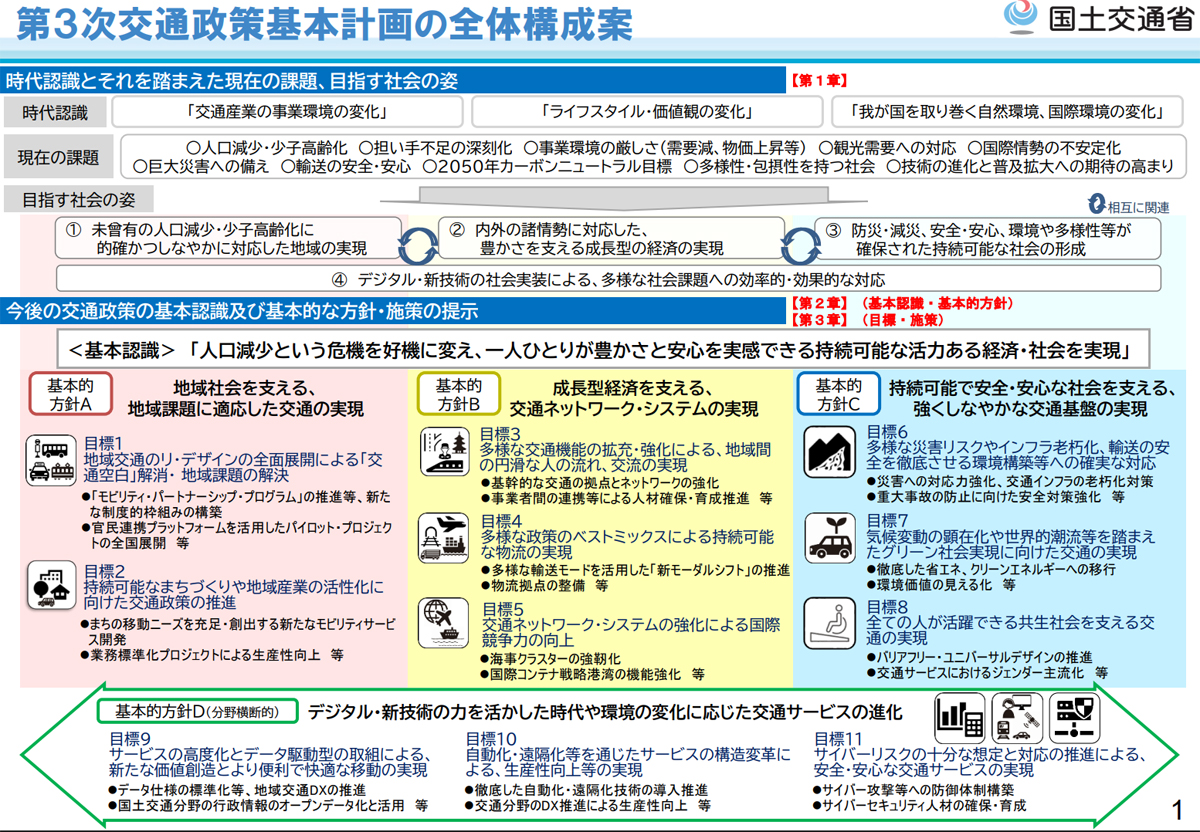
Task: Select the globe icon beside 目標5
Action: (443, 618)
